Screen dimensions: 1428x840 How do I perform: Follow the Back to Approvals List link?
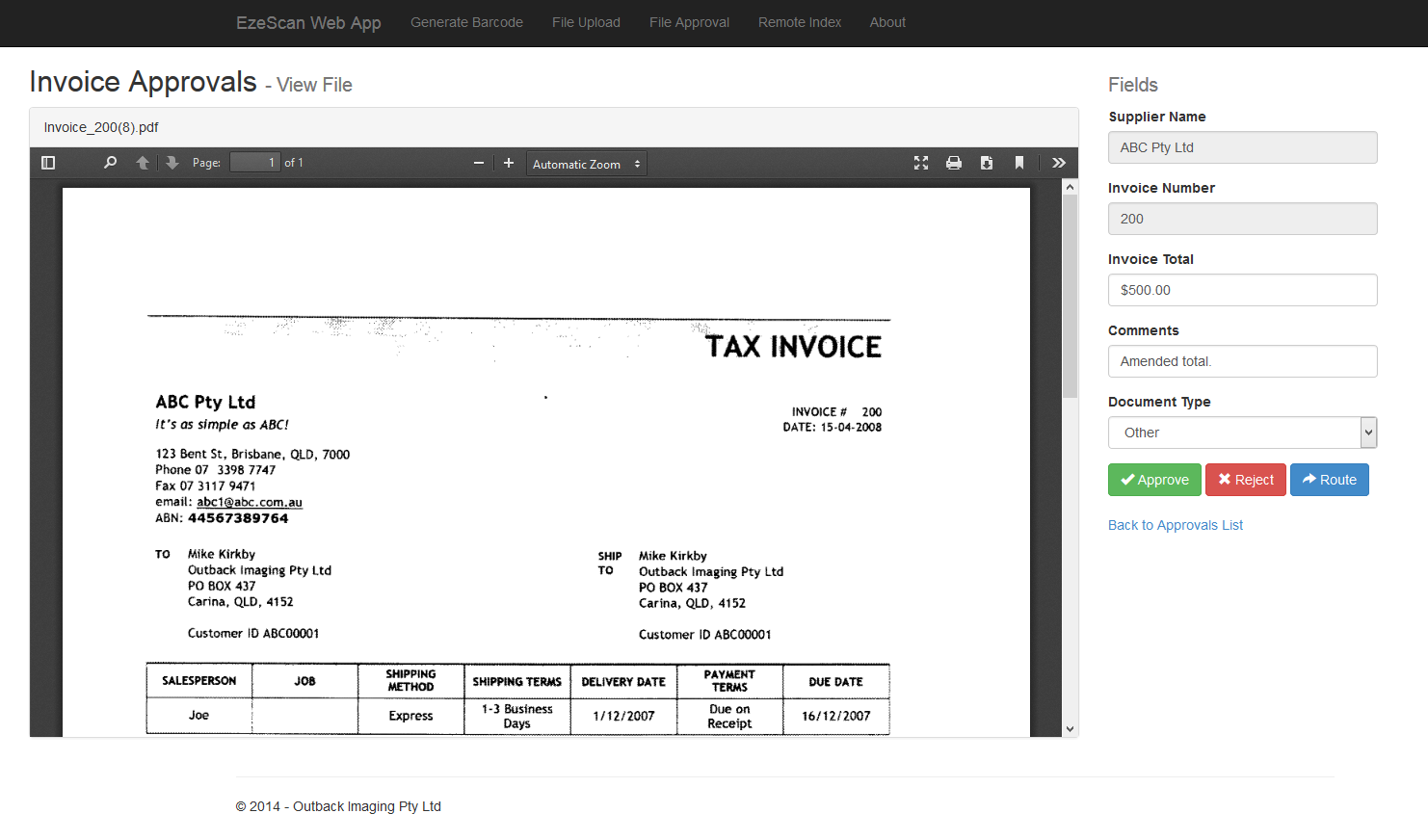[1175, 525]
